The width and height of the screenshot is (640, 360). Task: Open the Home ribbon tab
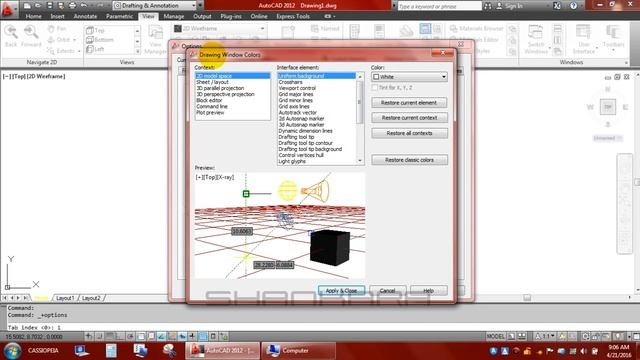[33, 16]
